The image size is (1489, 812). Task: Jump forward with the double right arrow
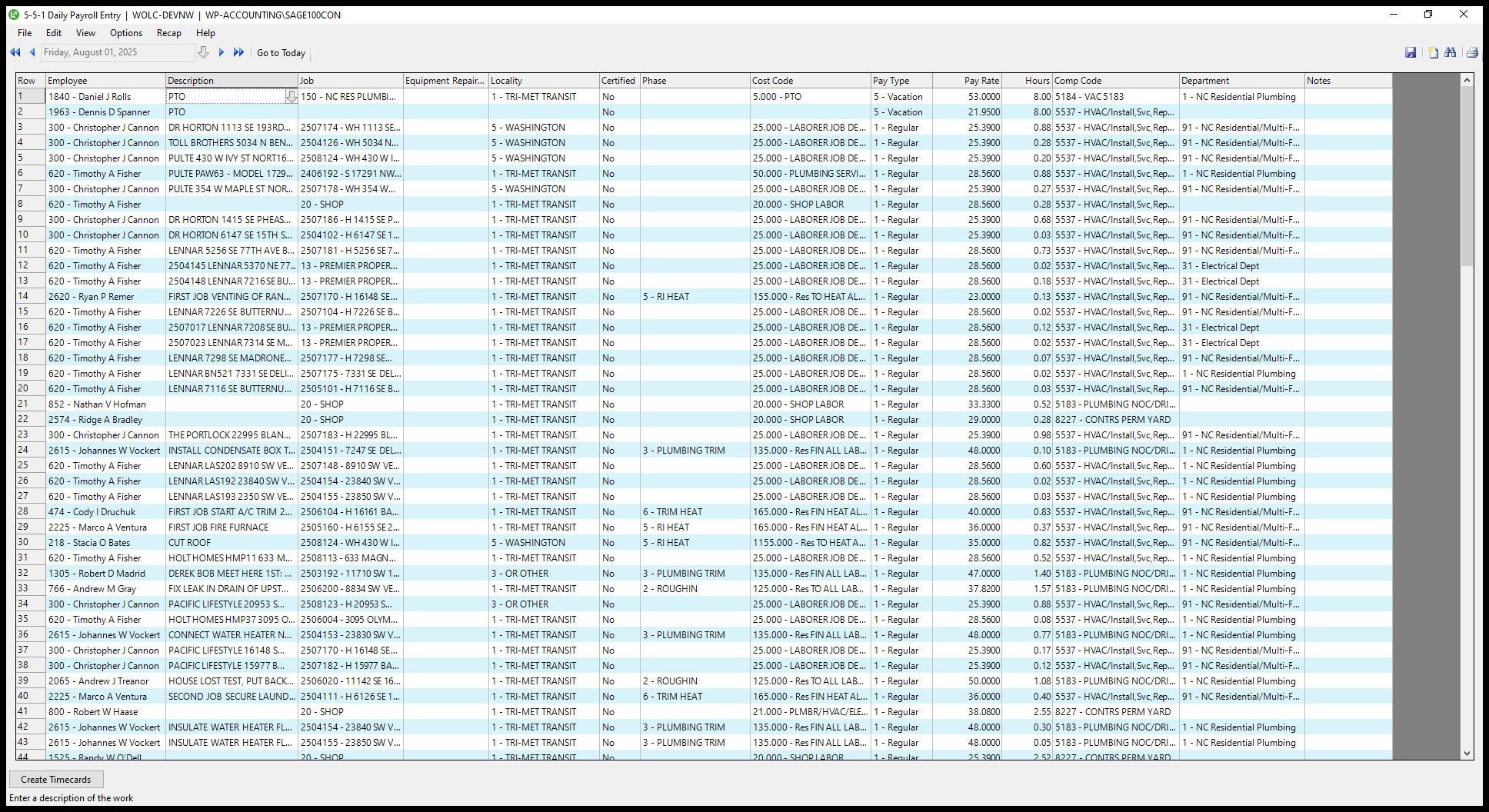click(x=238, y=52)
